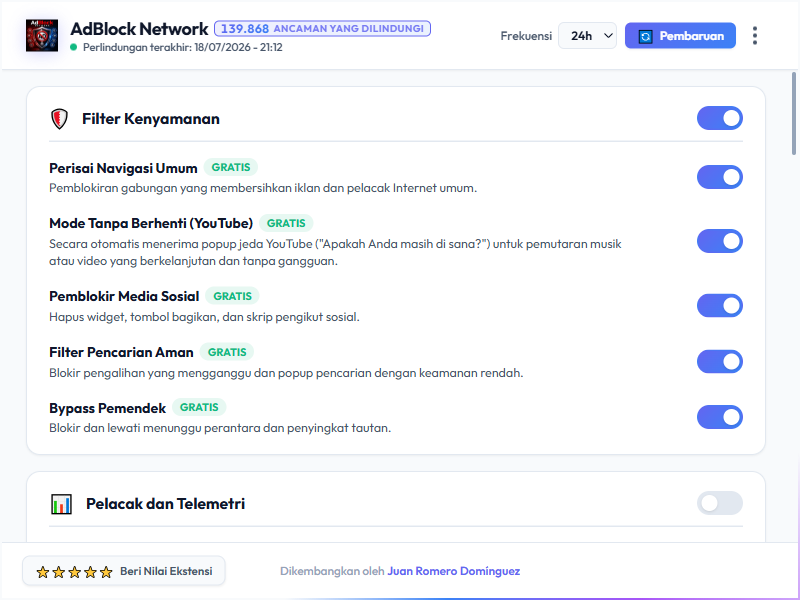This screenshot has width=800, height=600.
Task: Turn off Perisai Navigasi Umum switch
Action: click(x=719, y=177)
